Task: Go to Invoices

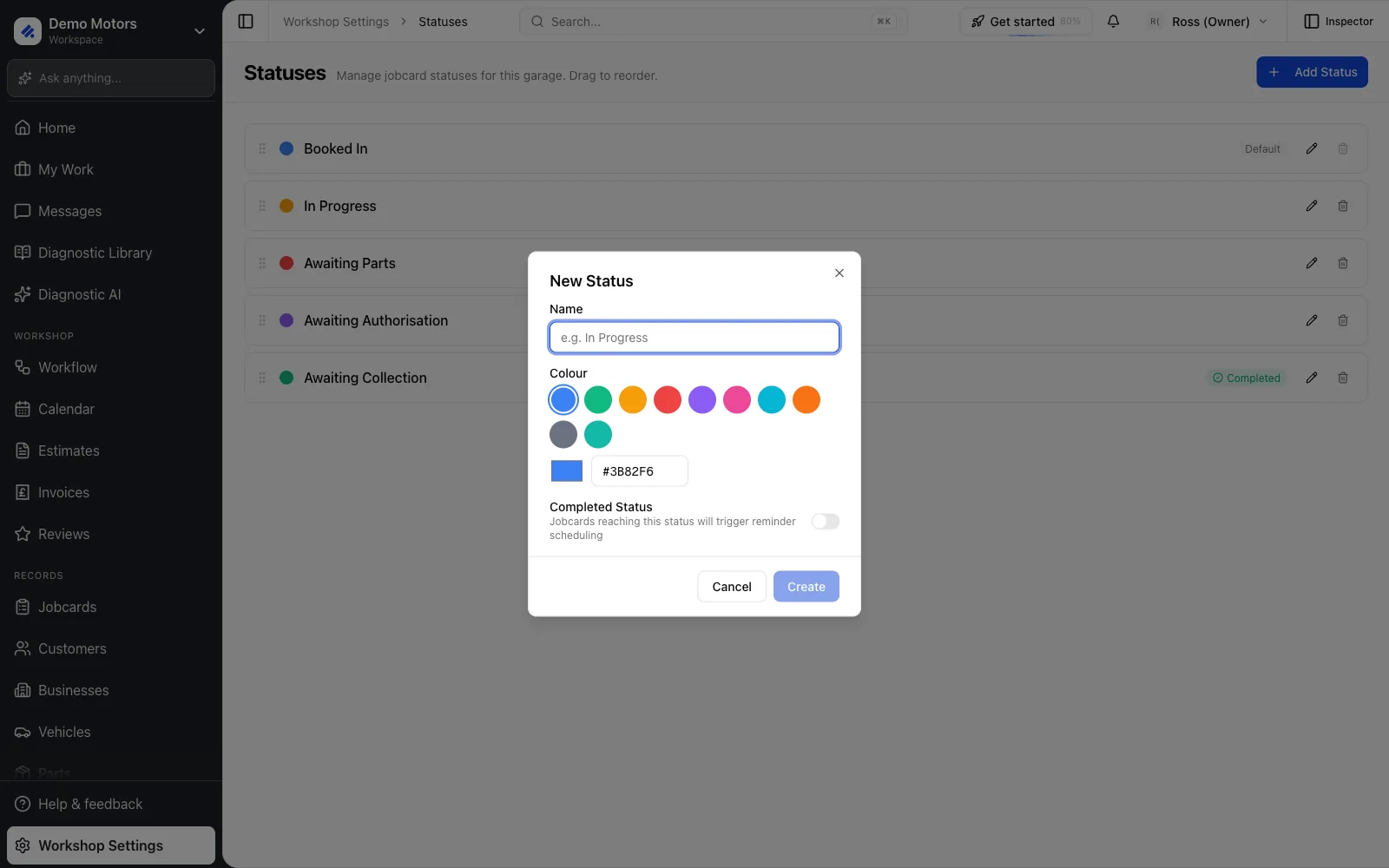Action: 111,492
